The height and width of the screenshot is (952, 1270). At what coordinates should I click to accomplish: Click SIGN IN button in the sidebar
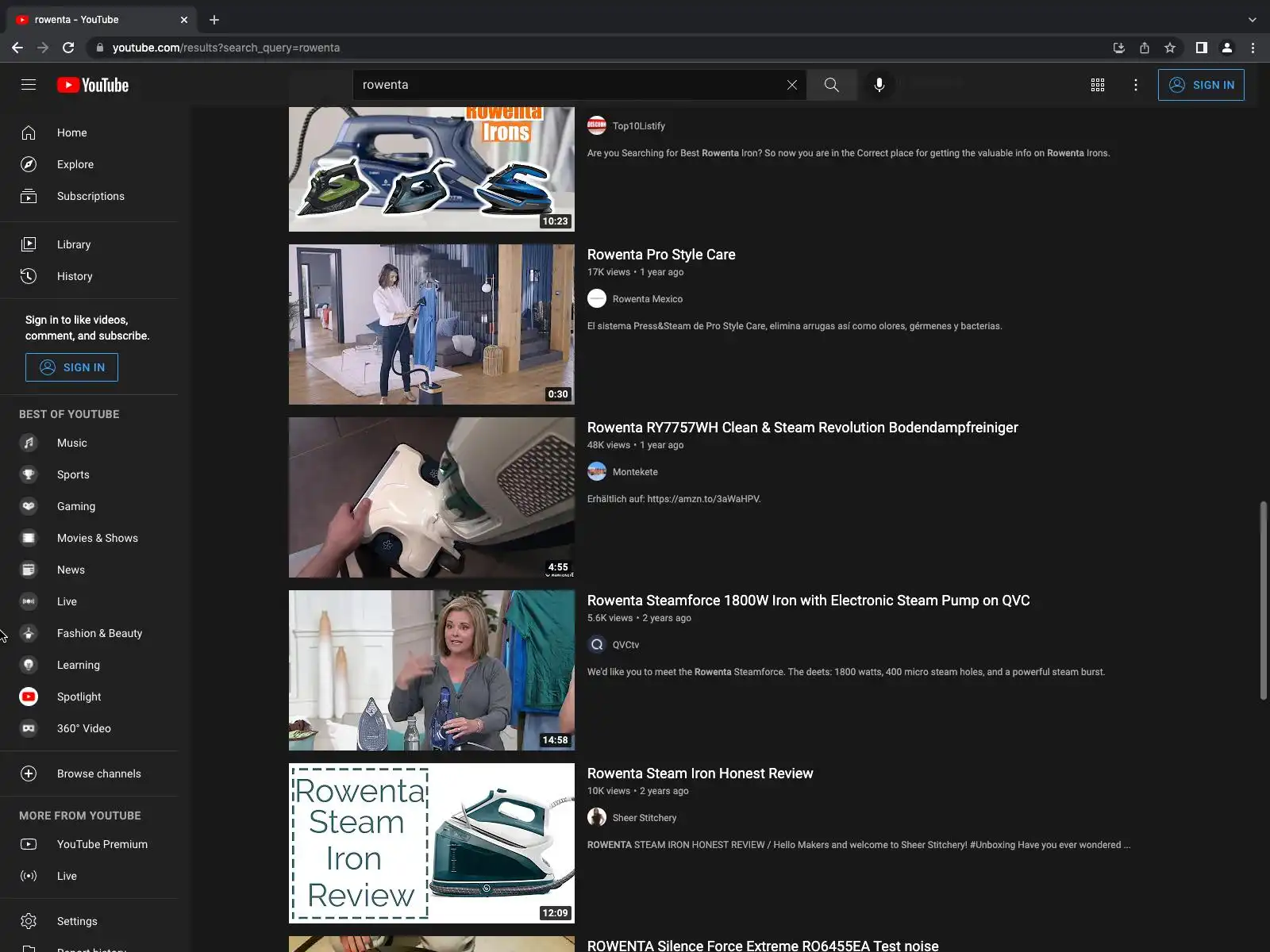point(71,367)
